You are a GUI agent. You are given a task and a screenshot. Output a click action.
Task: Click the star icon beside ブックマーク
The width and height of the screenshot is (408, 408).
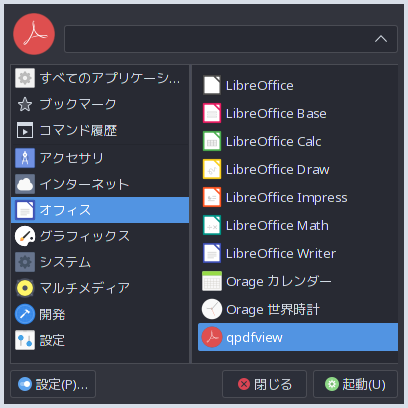tap(25, 104)
